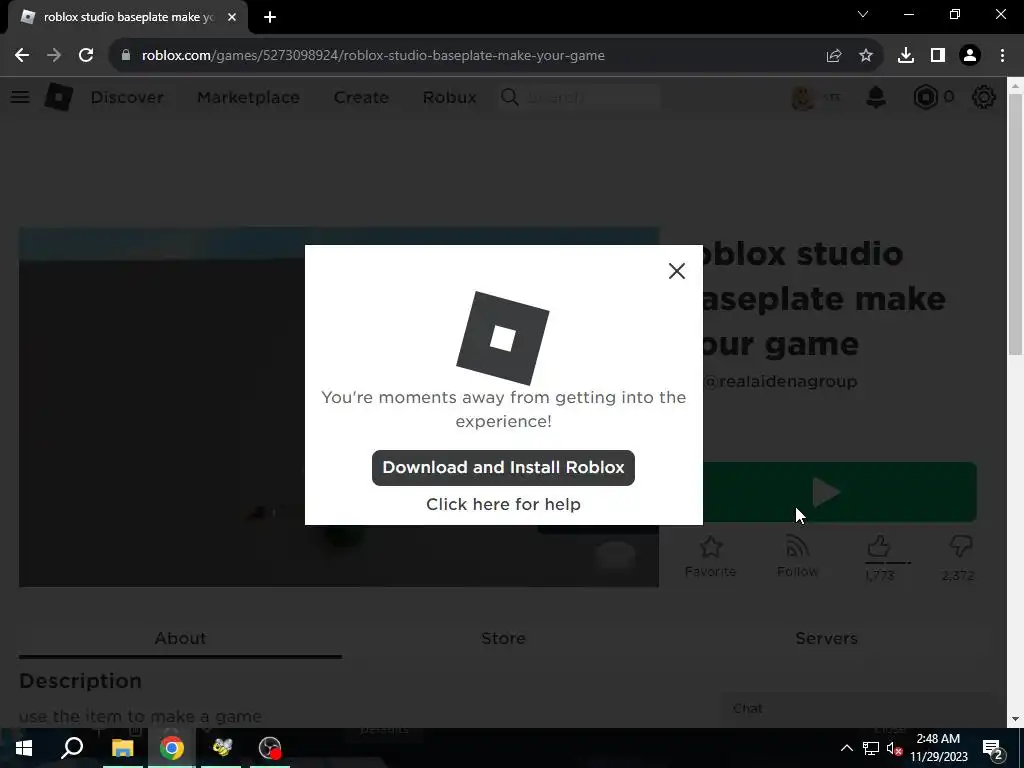
Task: Click the Chrome taskbar icon
Action: tap(172, 748)
